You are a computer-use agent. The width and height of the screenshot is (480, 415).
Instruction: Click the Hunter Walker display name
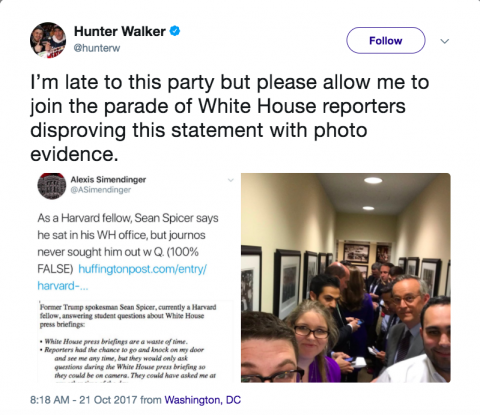tap(120, 31)
